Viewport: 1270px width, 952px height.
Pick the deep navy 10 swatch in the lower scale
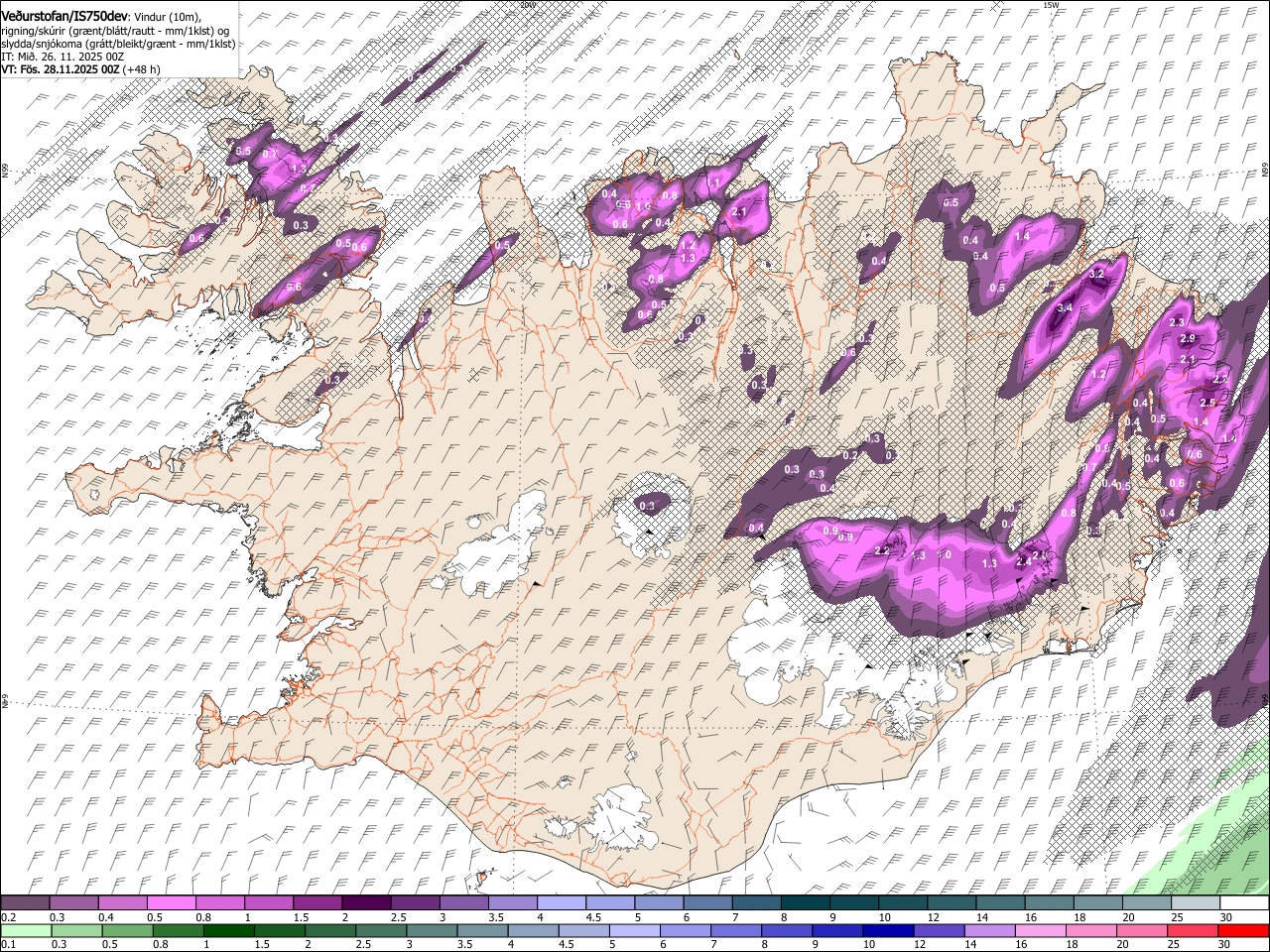[x=888, y=930]
